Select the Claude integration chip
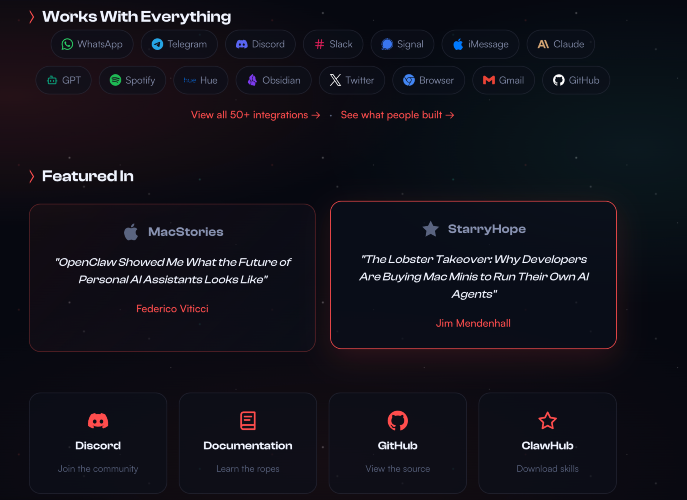 560,44
